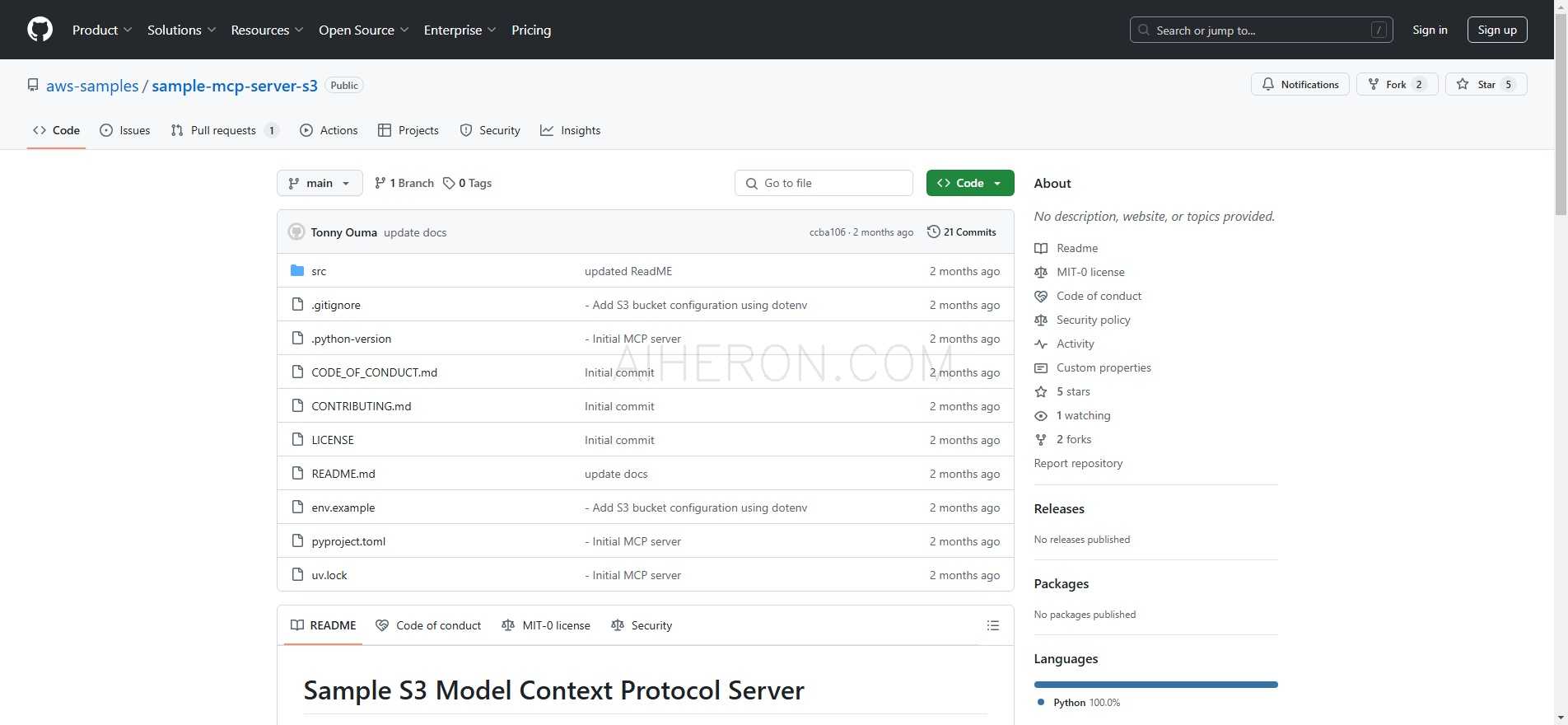Select the Code of conduct tab
Viewport: 1568px width, 725px height.
tap(428, 625)
